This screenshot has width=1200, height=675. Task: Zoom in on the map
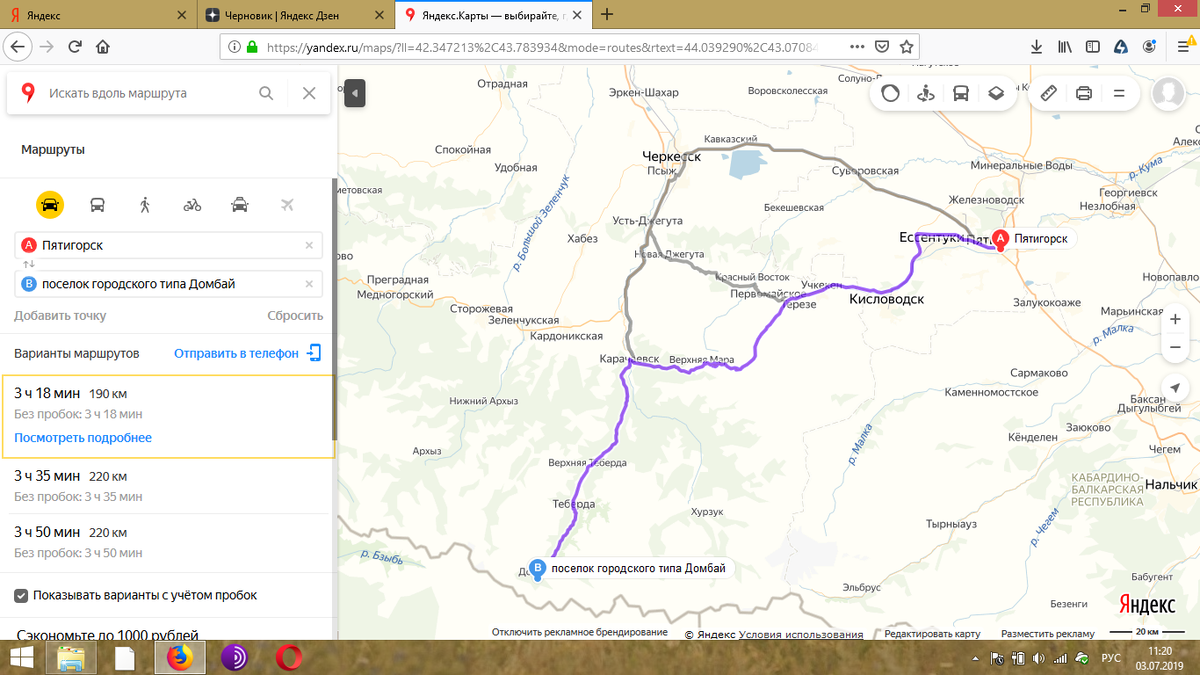point(1175,320)
